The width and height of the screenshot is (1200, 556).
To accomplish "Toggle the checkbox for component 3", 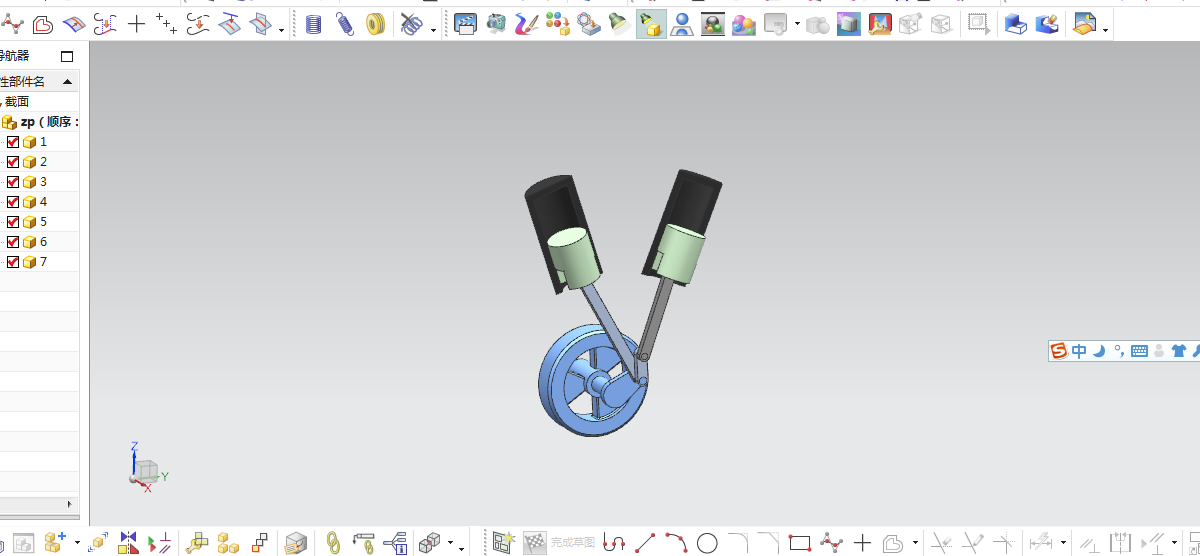I will point(13,182).
